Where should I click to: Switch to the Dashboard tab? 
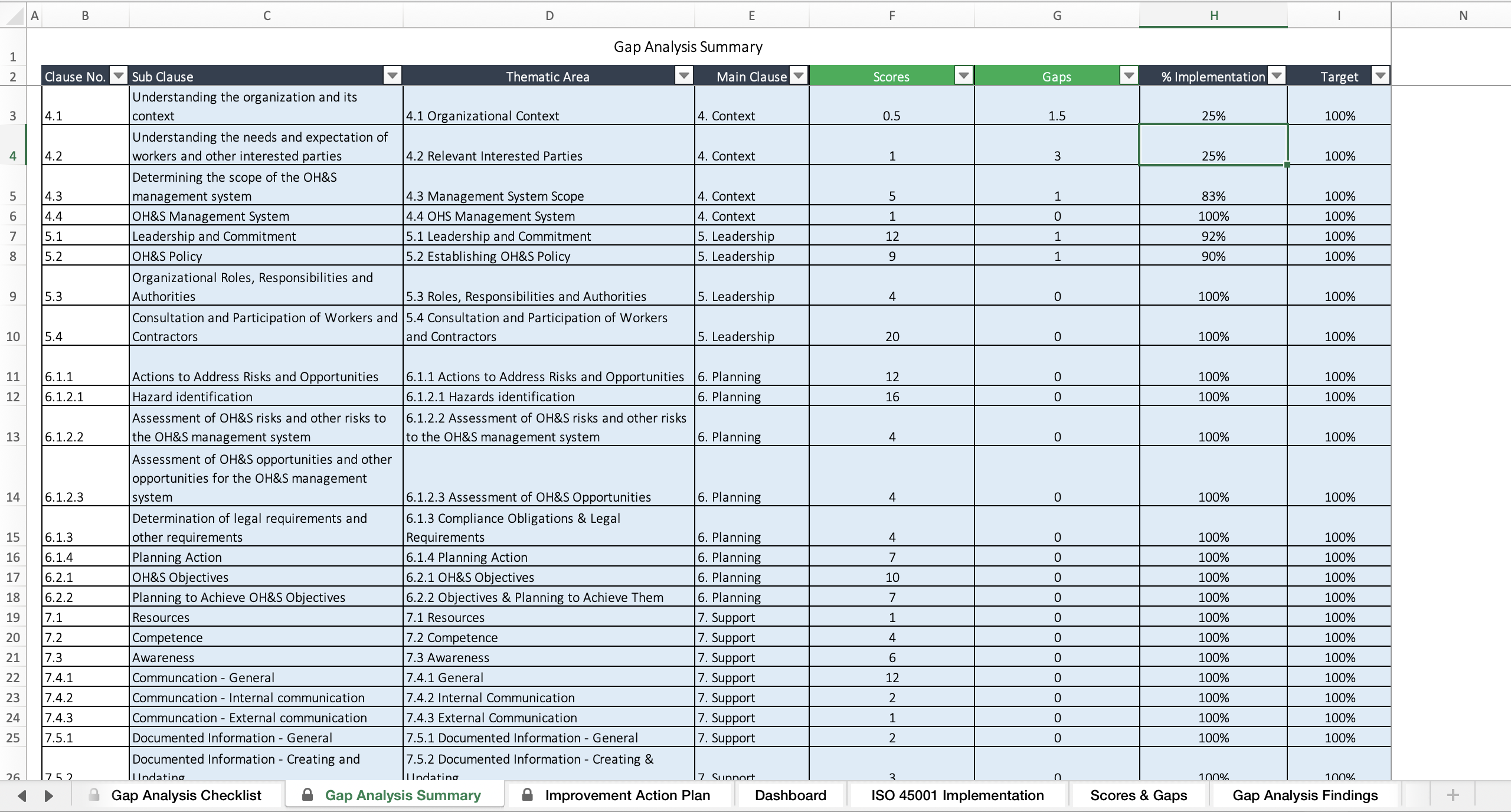click(790, 795)
